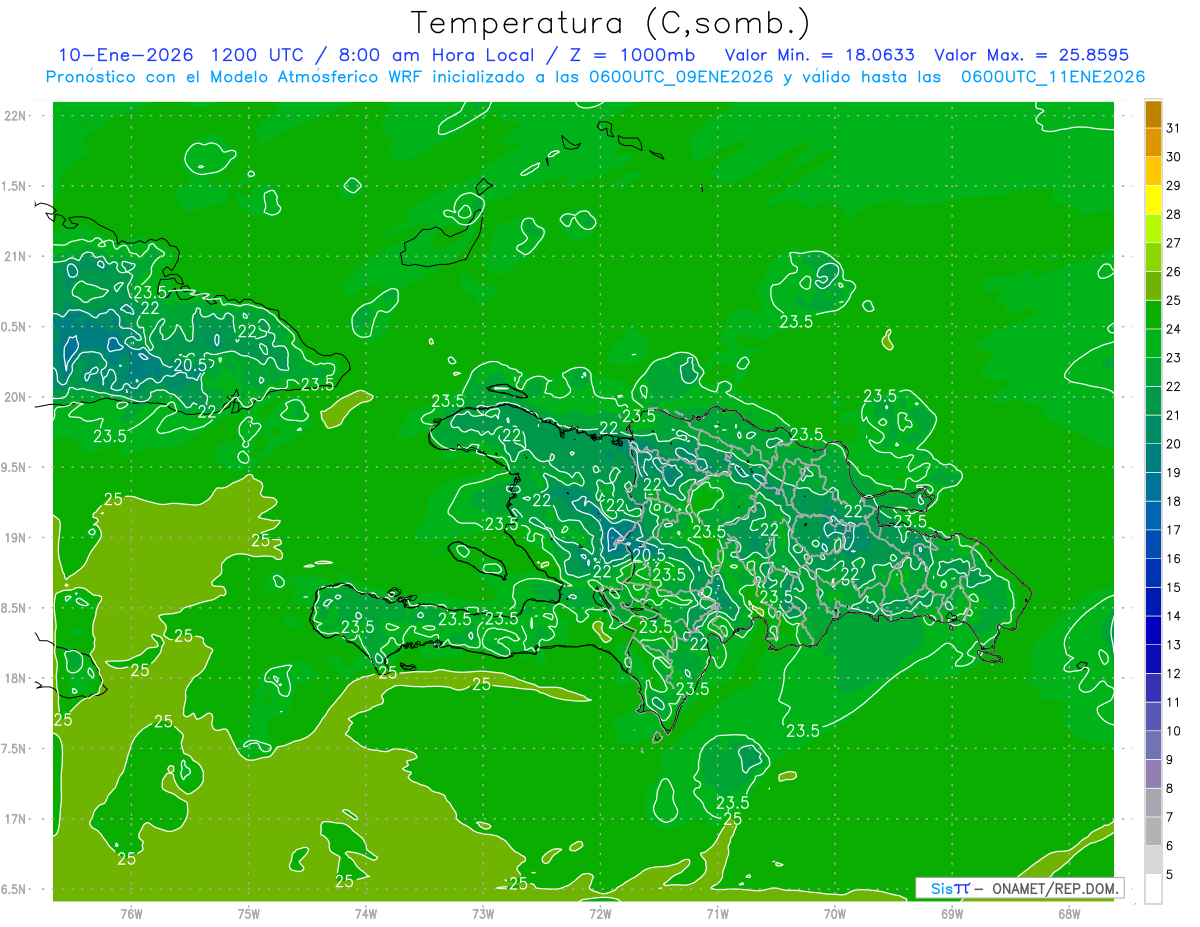Click the colorbar swatch between 17 and 18
The width and height of the screenshot is (1200, 927).
(x=1153, y=516)
